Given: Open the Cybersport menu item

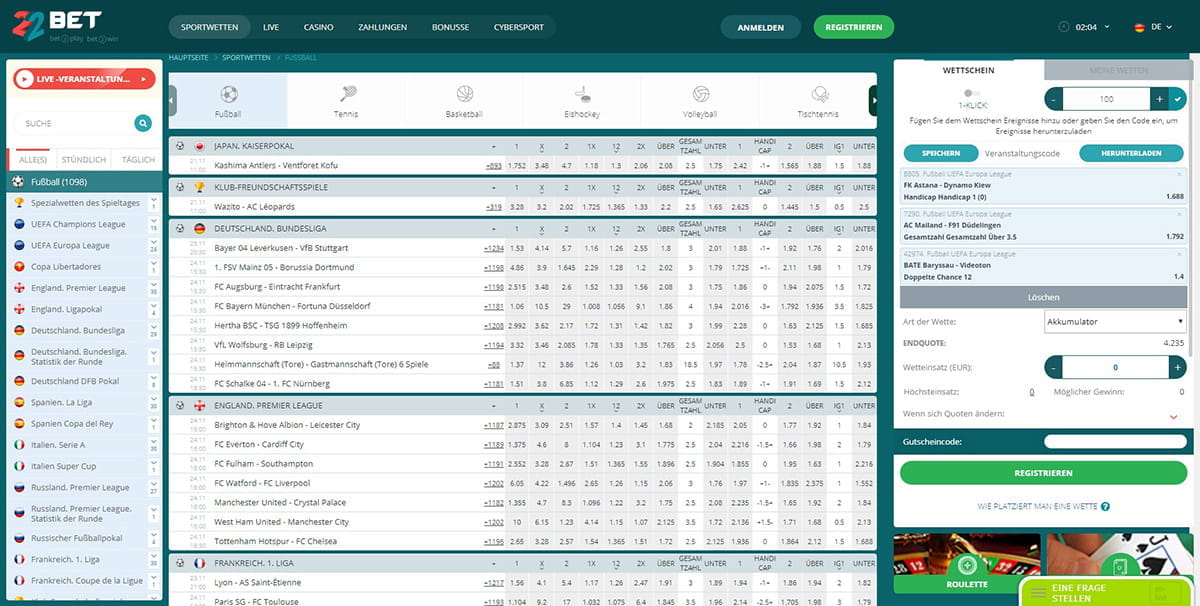Looking at the screenshot, I should tap(518, 27).
